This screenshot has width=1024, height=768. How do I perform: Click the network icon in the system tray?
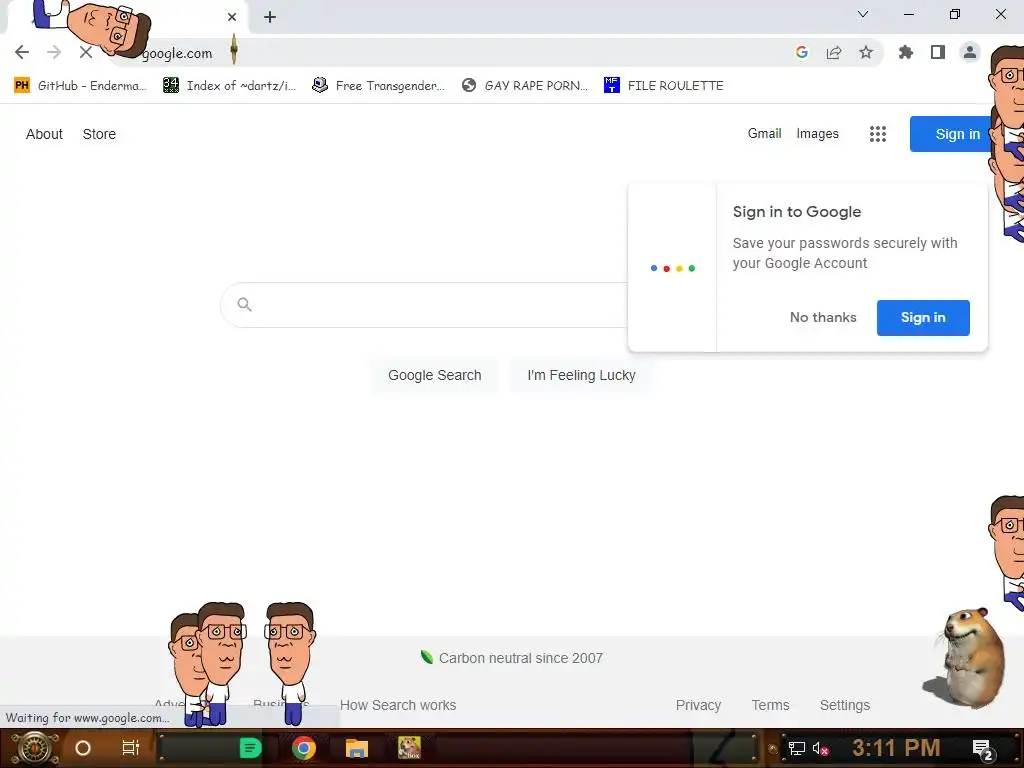[x=797, y=748]
